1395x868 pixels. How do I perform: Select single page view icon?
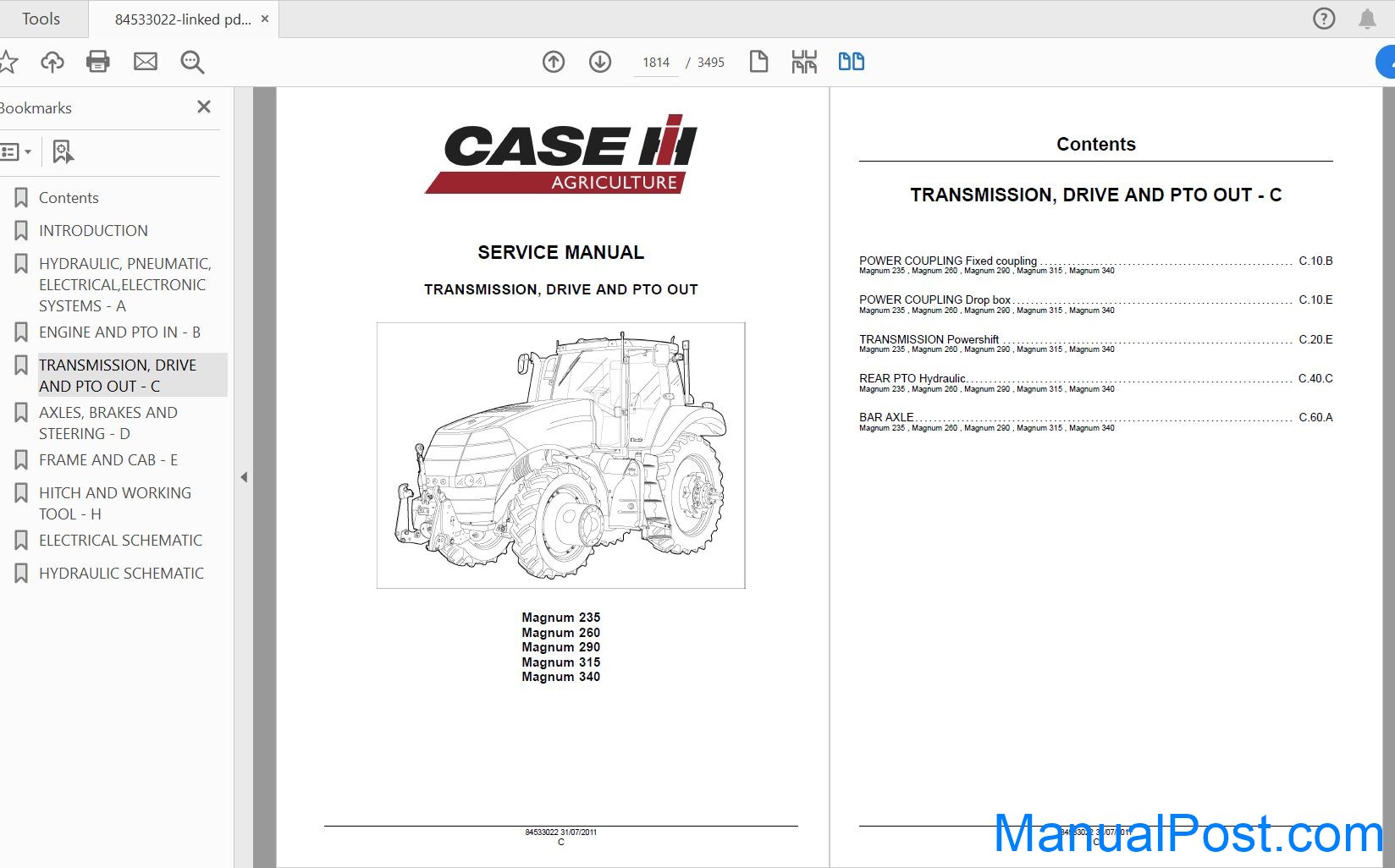(758, 62)
